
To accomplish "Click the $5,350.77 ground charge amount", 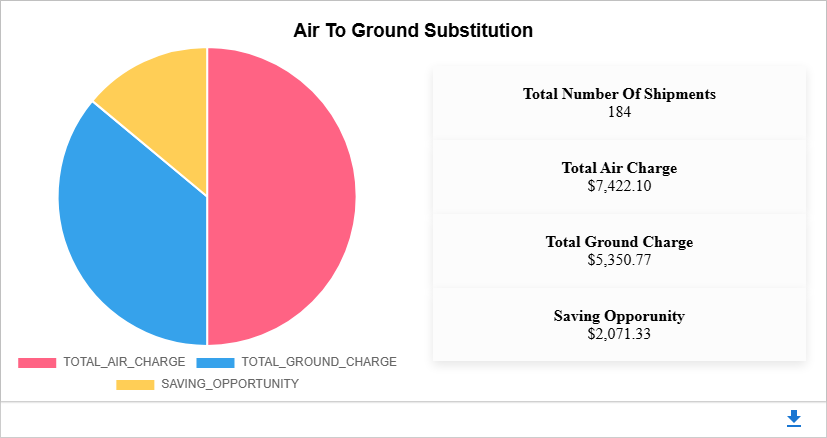I will [x=619, y=259].
